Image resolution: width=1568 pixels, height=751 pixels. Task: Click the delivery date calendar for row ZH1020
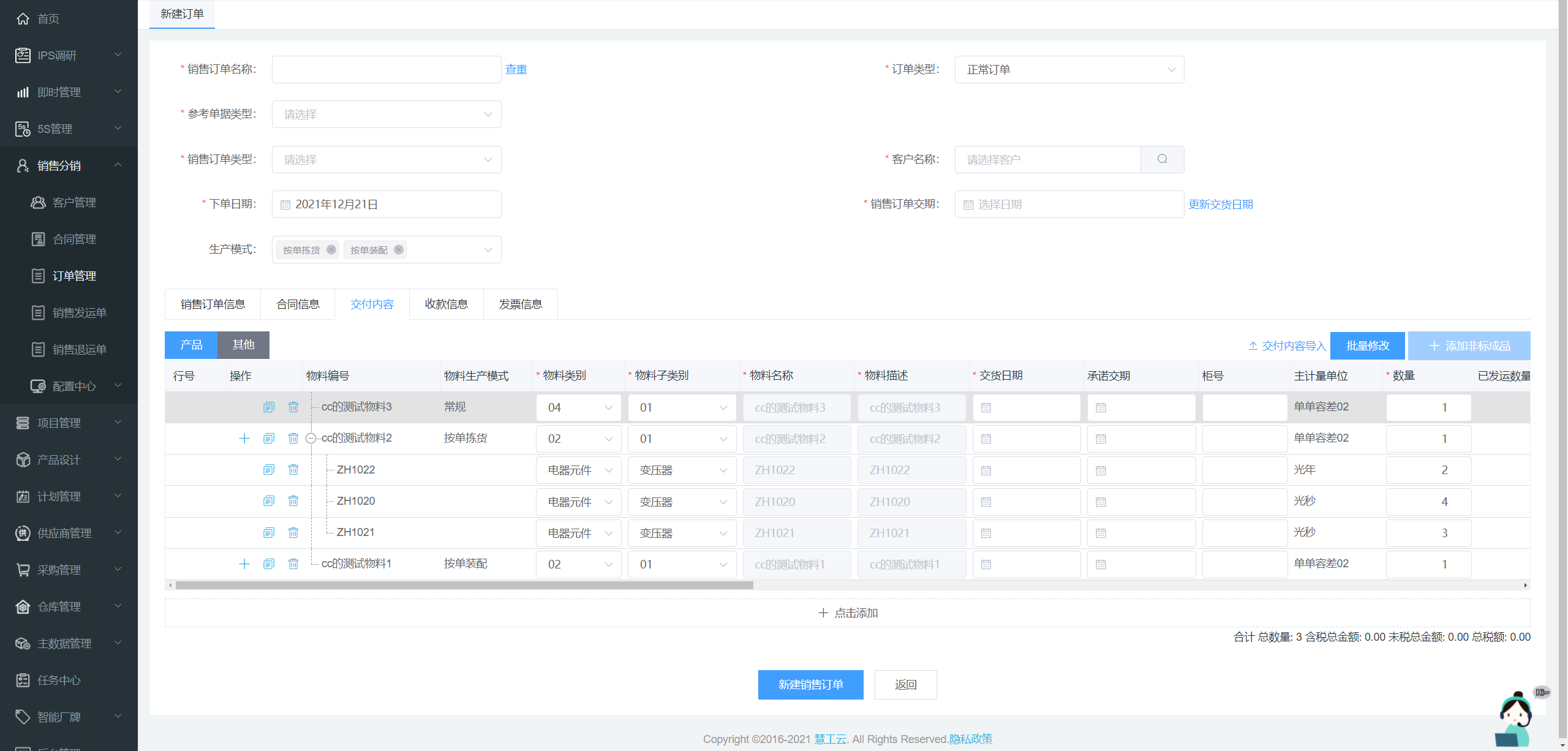(986, 502)
